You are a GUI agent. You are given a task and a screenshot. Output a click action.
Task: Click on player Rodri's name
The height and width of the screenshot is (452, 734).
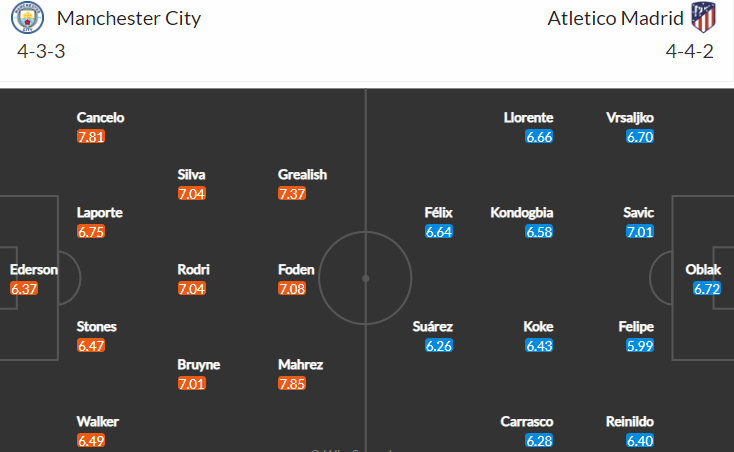coord(193,270)
